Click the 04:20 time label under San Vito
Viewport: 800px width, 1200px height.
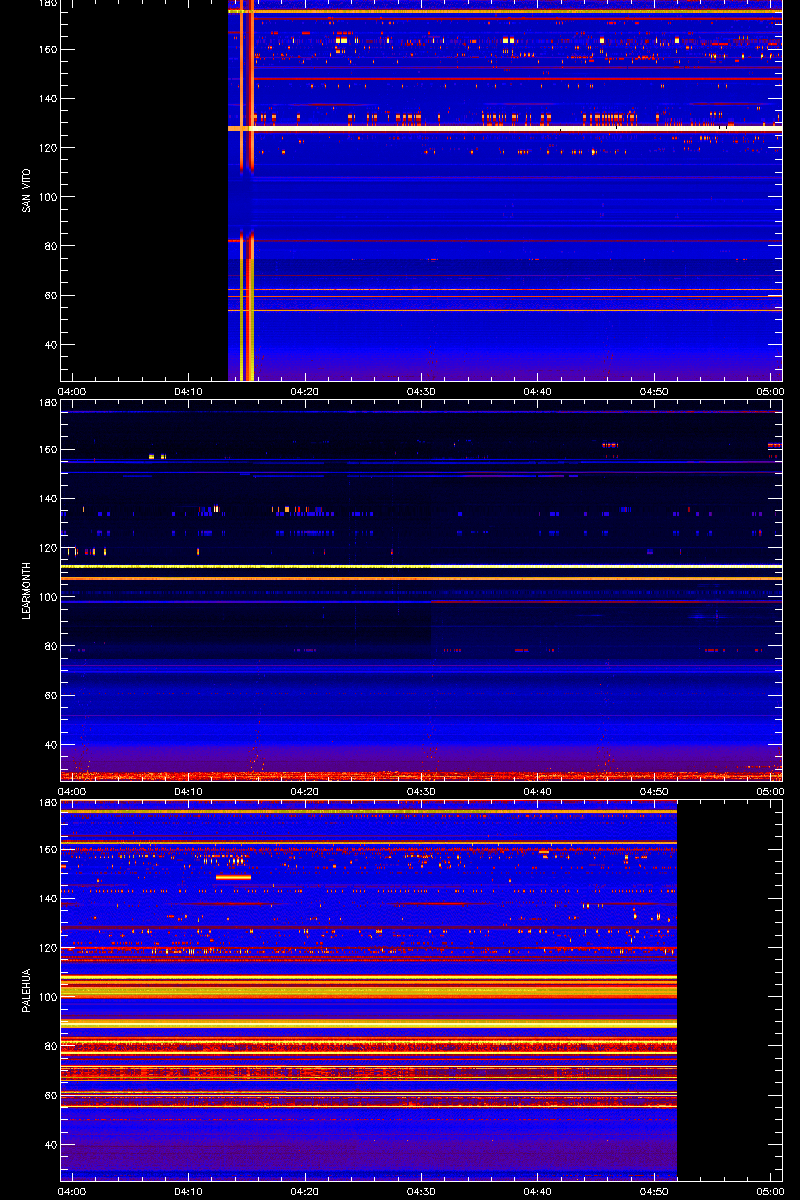tap(306, 392)
